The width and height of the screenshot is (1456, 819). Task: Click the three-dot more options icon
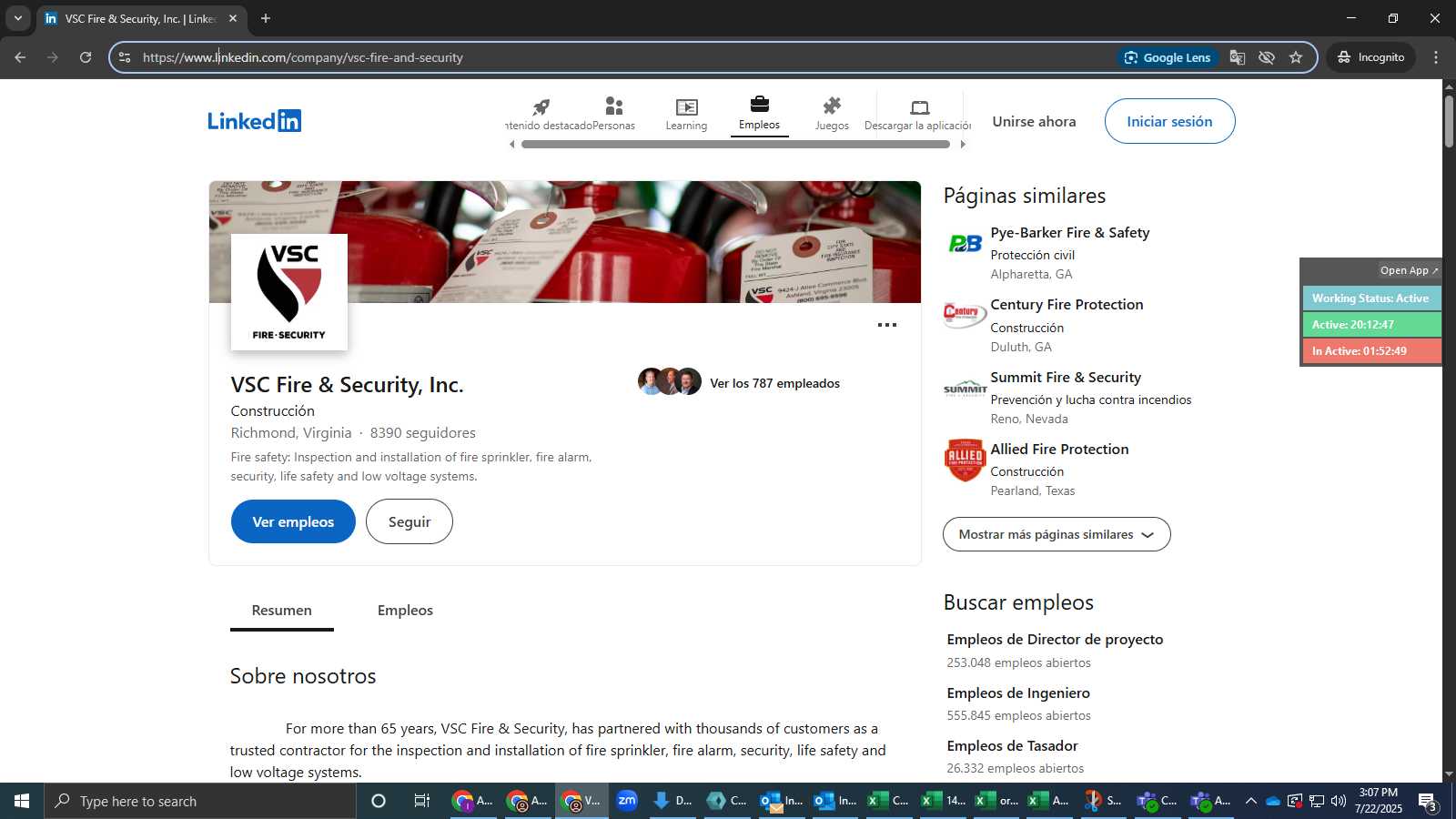[887, 325]
